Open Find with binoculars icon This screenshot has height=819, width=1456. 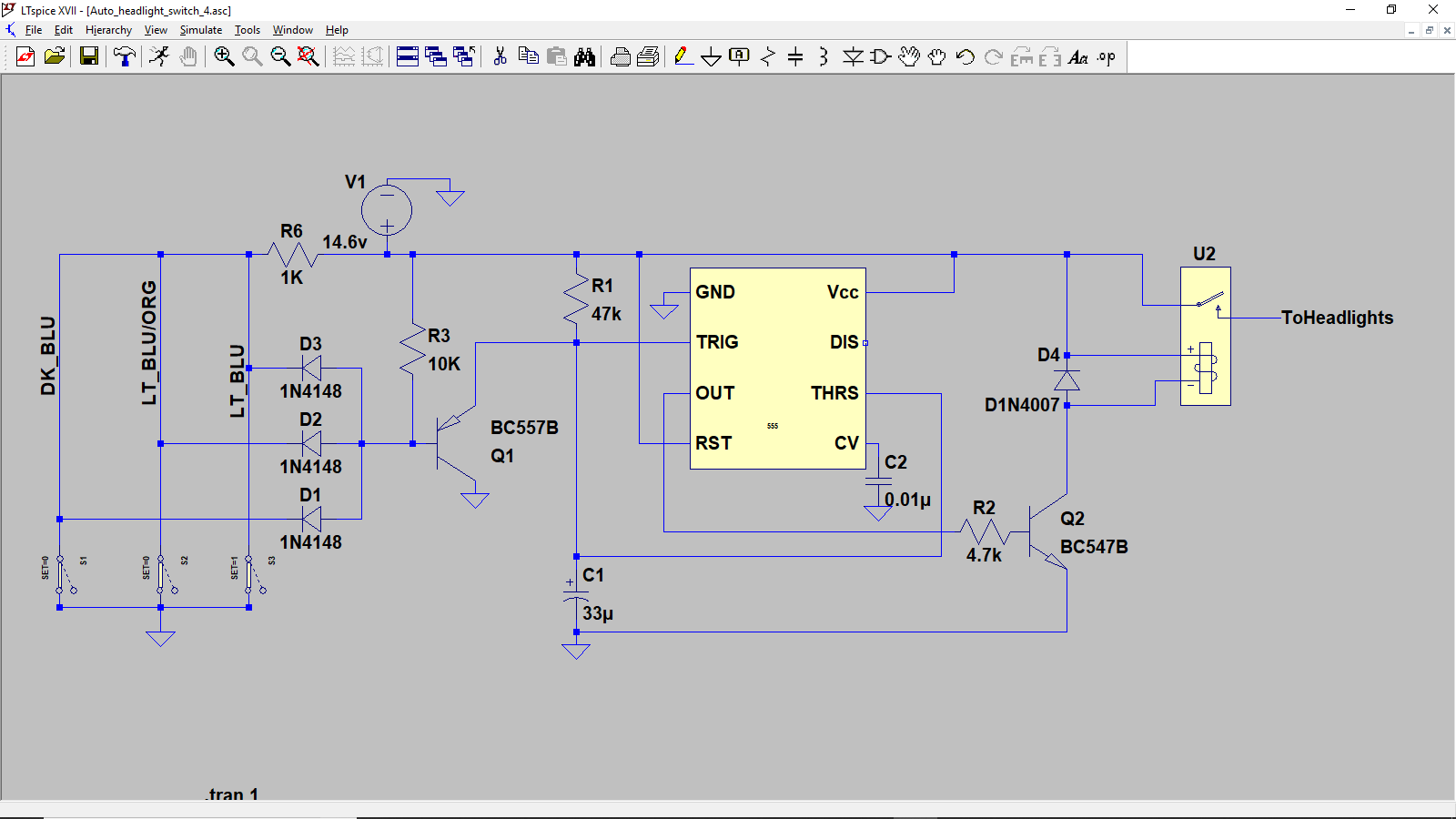[x=585, y=57]
